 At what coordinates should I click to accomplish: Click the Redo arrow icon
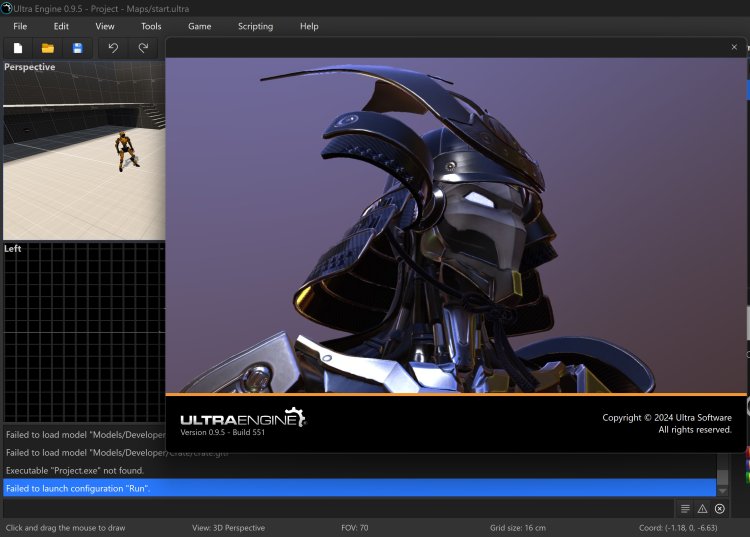(143, 48)
